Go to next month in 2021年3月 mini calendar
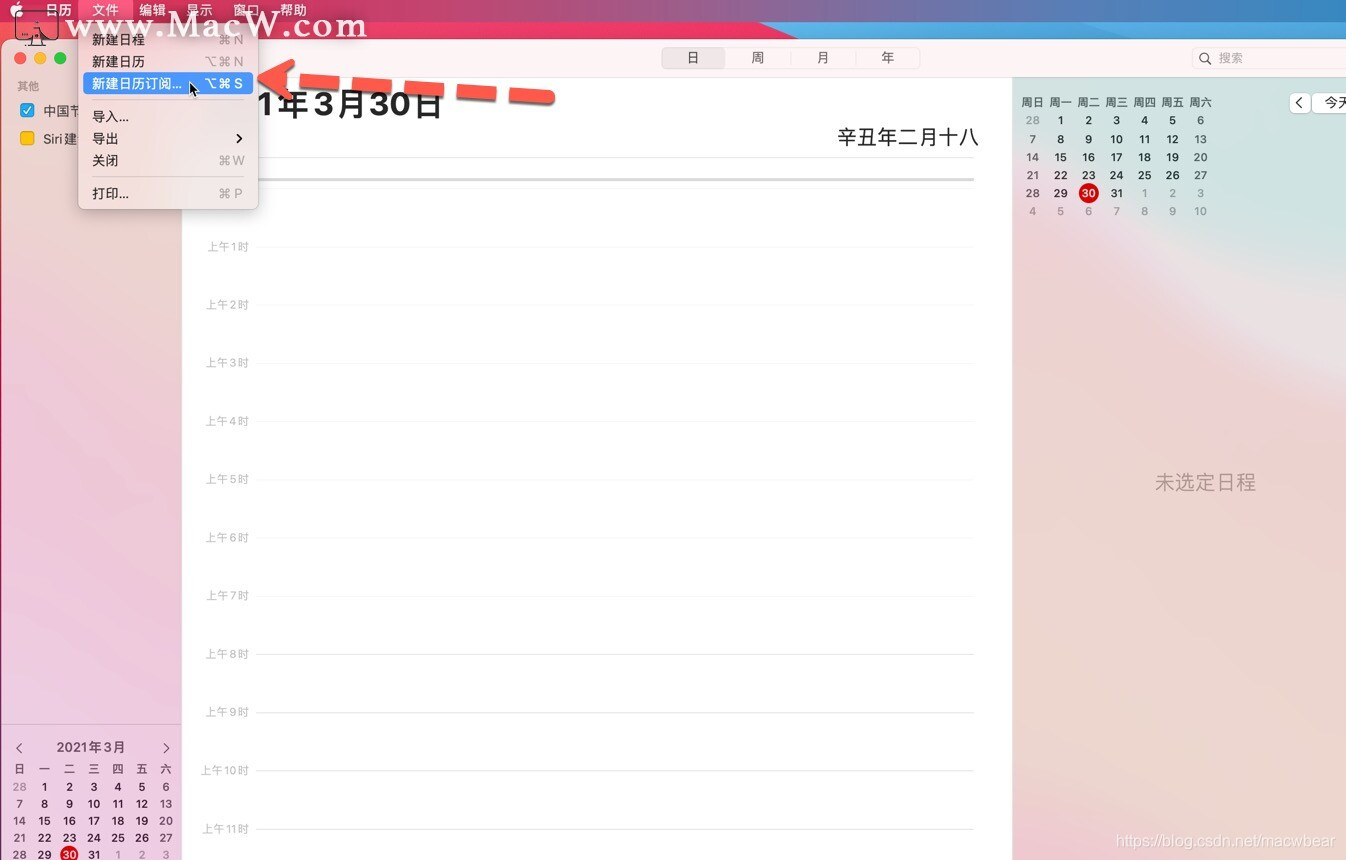1346x860 pixels. [166, 748]
